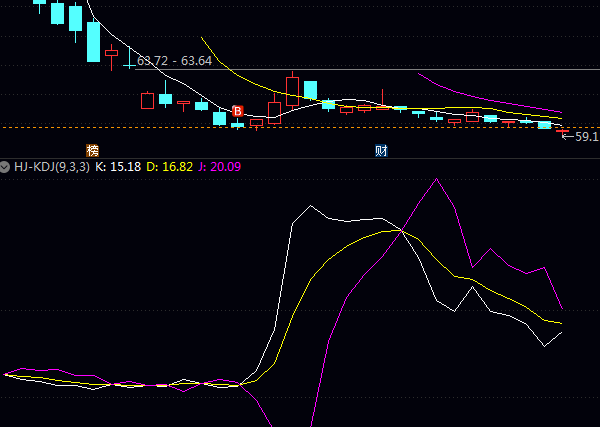Open the 榜 ranking marker icon

click(93, 151)
